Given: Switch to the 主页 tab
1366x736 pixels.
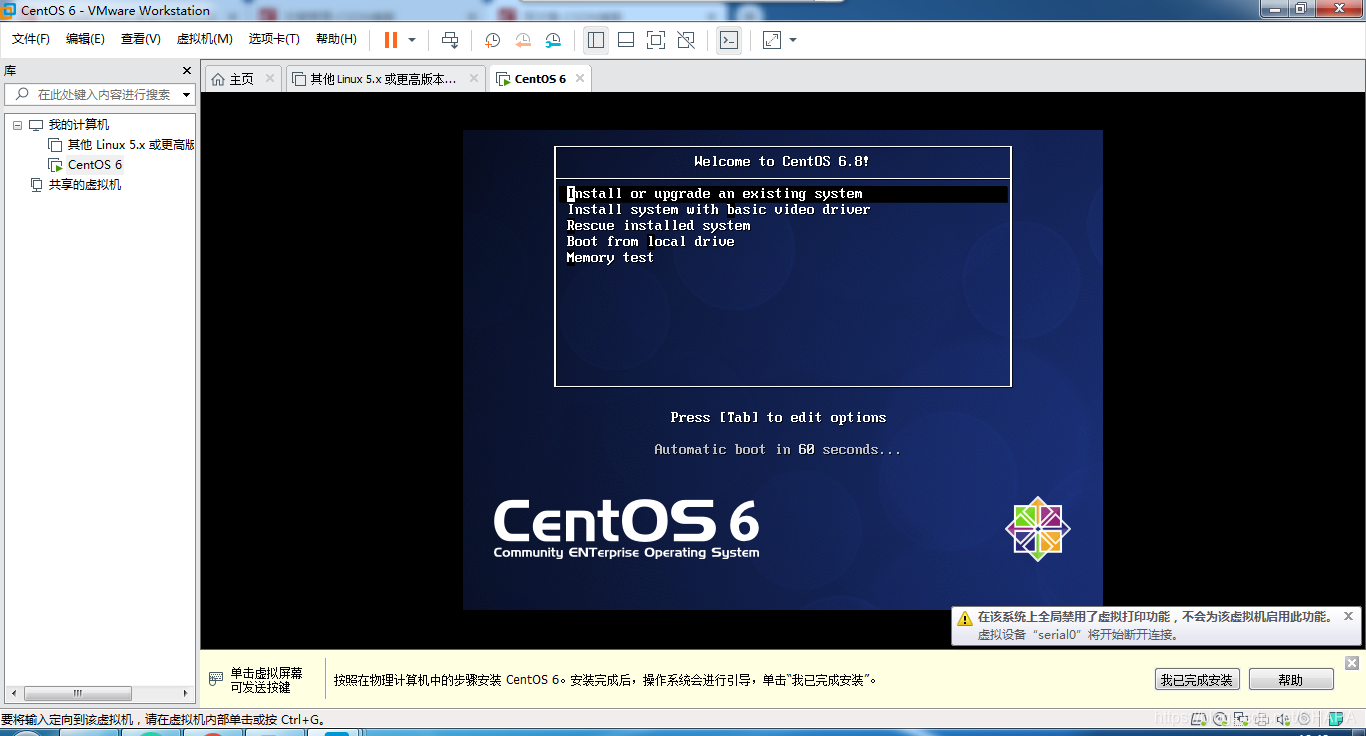Looking at the screenshot, I should [243, 79].
